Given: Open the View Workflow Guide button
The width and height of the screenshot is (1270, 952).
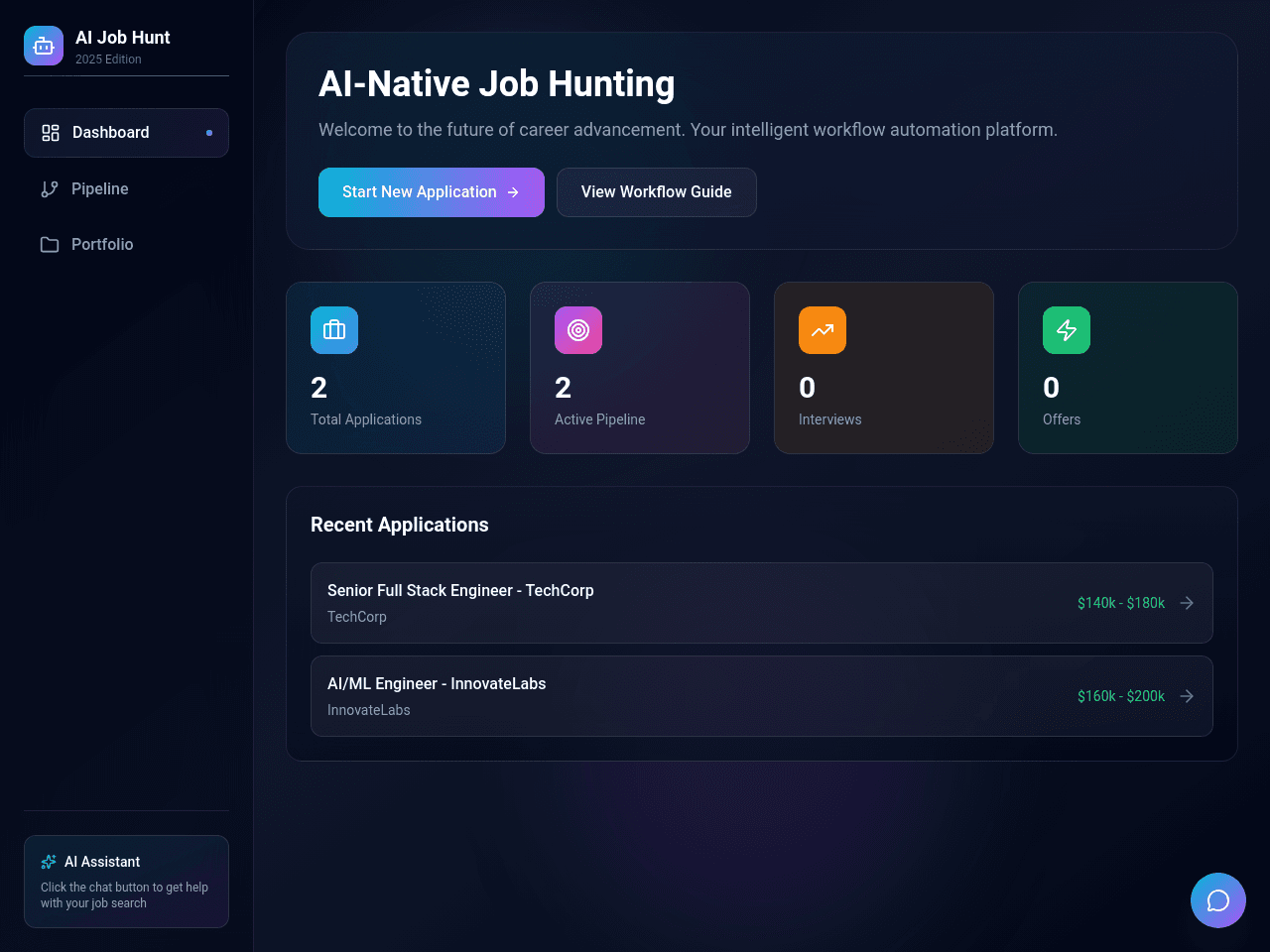Looking at the screenshot, I should pyautogui.click(x=657, y=192).
